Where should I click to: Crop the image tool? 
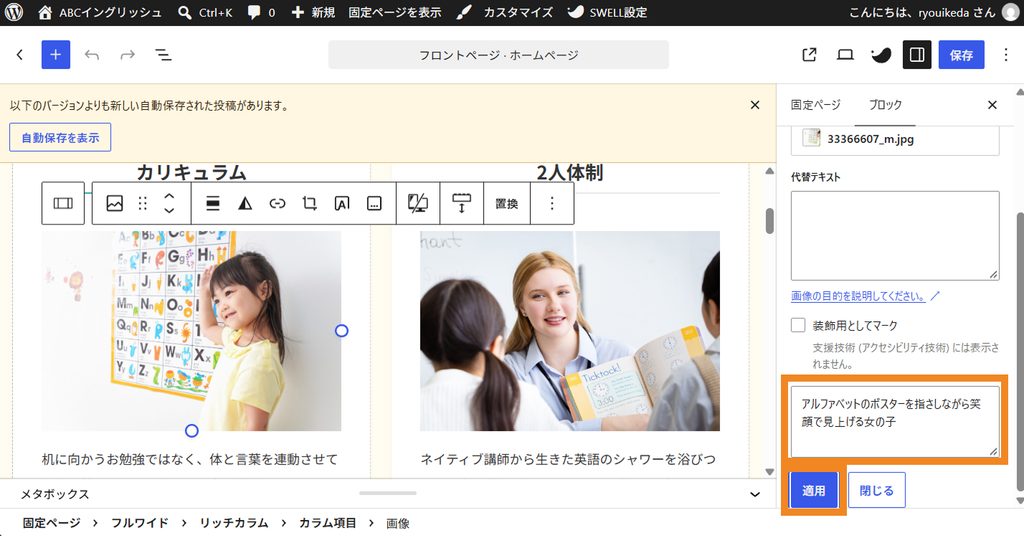click(310, 204)
